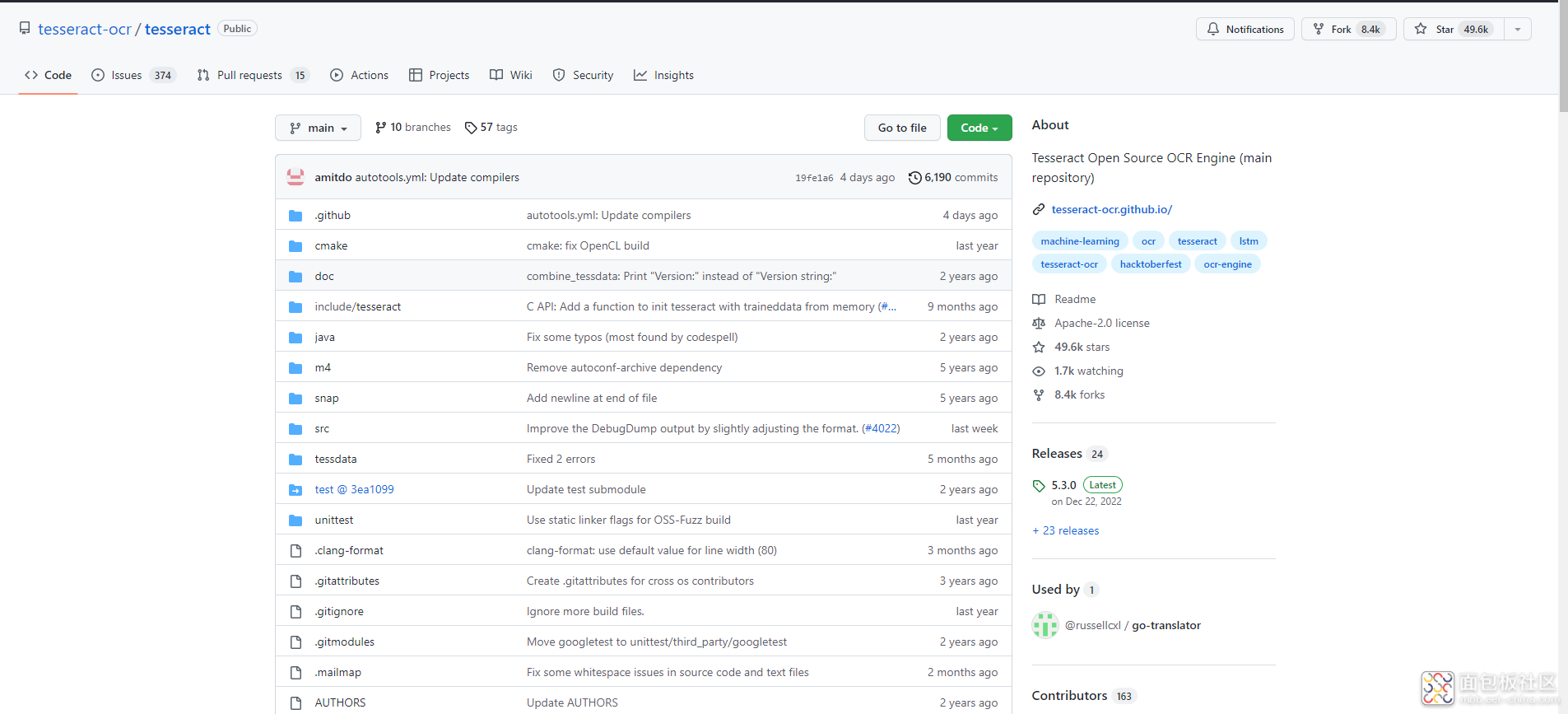Open the 57 tags link

pos(491,128)
